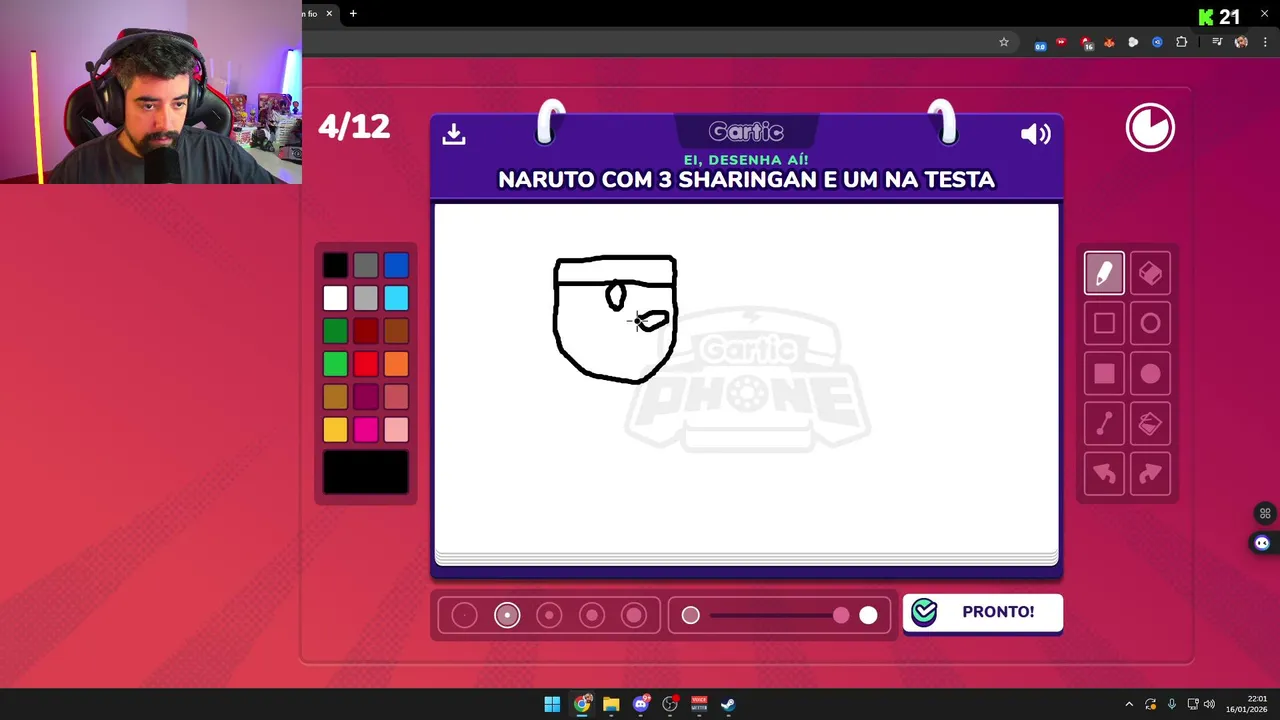
Task: Launch Steam from the taskbar
Action: pos(728,704)
